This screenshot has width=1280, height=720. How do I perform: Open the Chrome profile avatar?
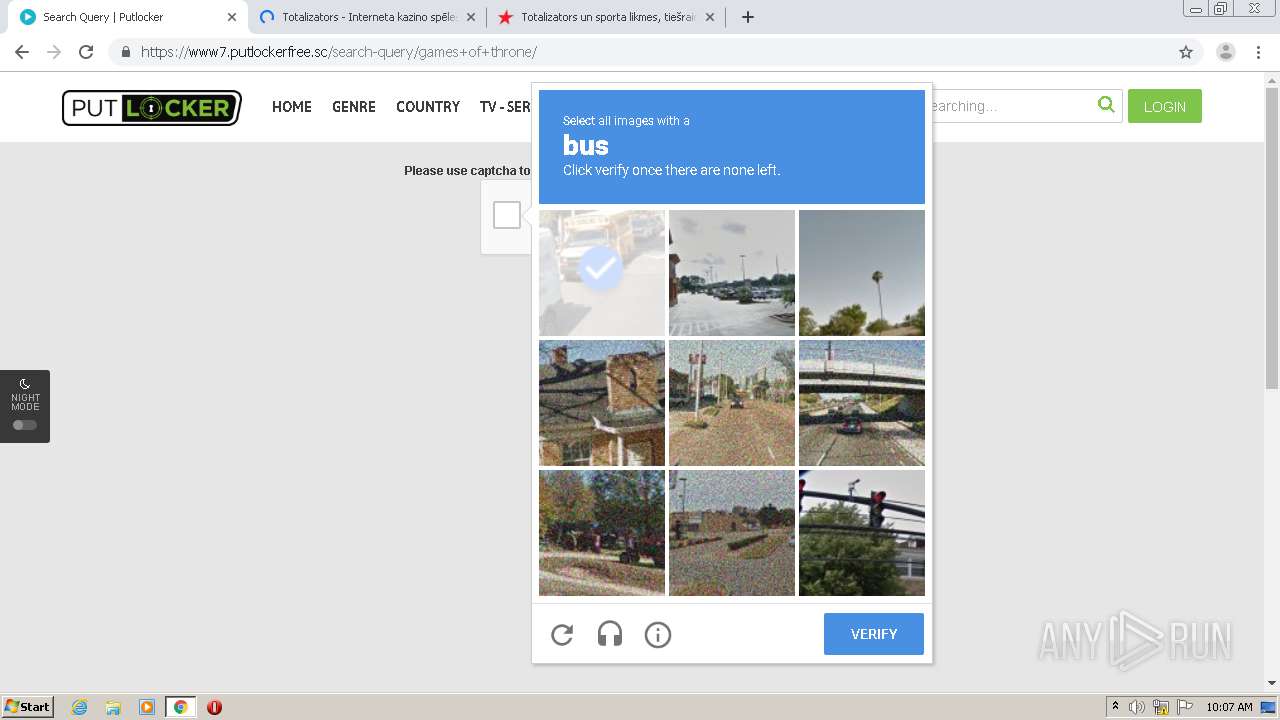tap(1225, 52)
